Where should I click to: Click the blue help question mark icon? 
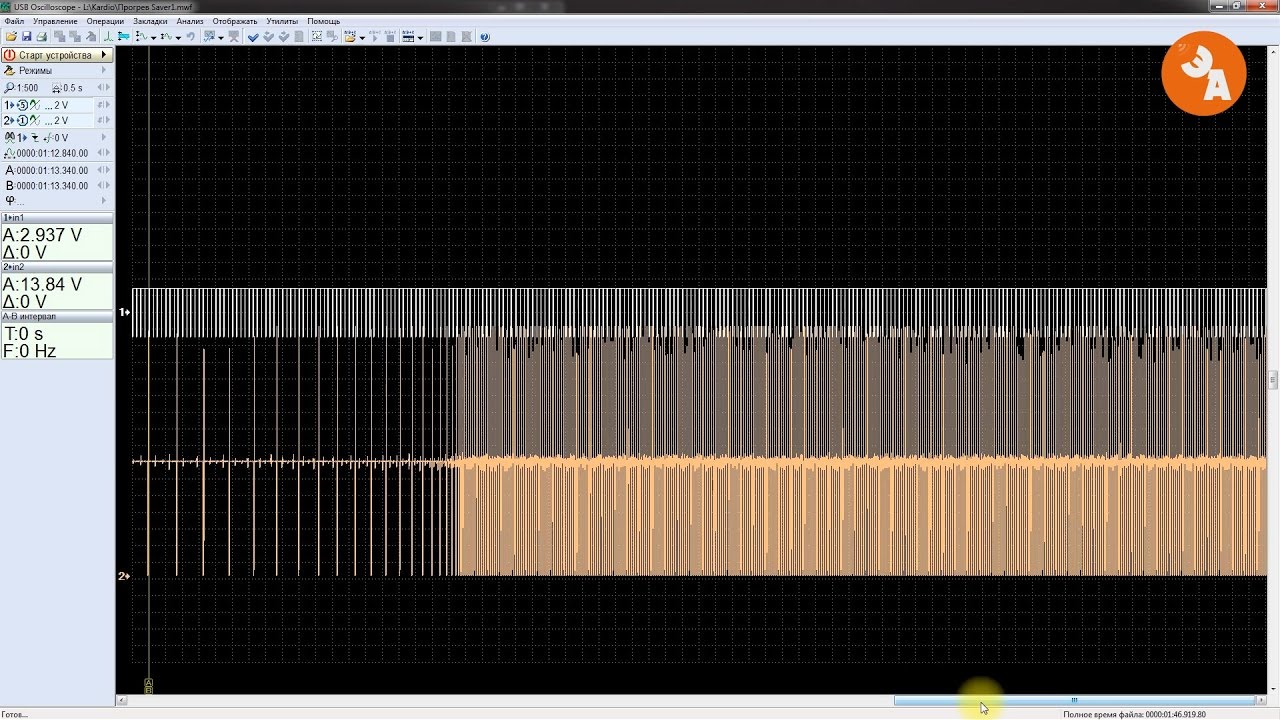click(x=485, y=37)
